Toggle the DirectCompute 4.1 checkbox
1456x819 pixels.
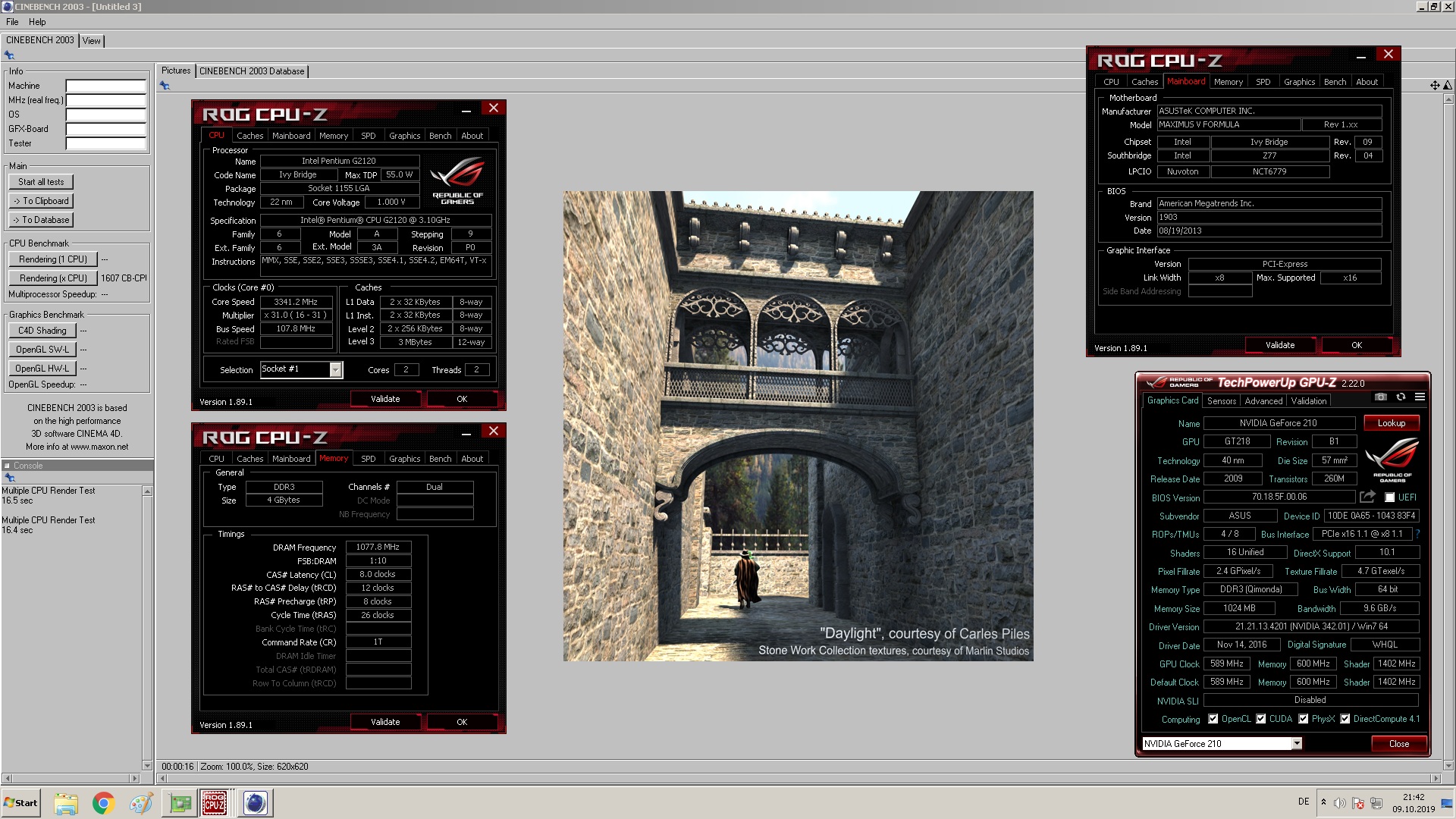[1345, 719]
